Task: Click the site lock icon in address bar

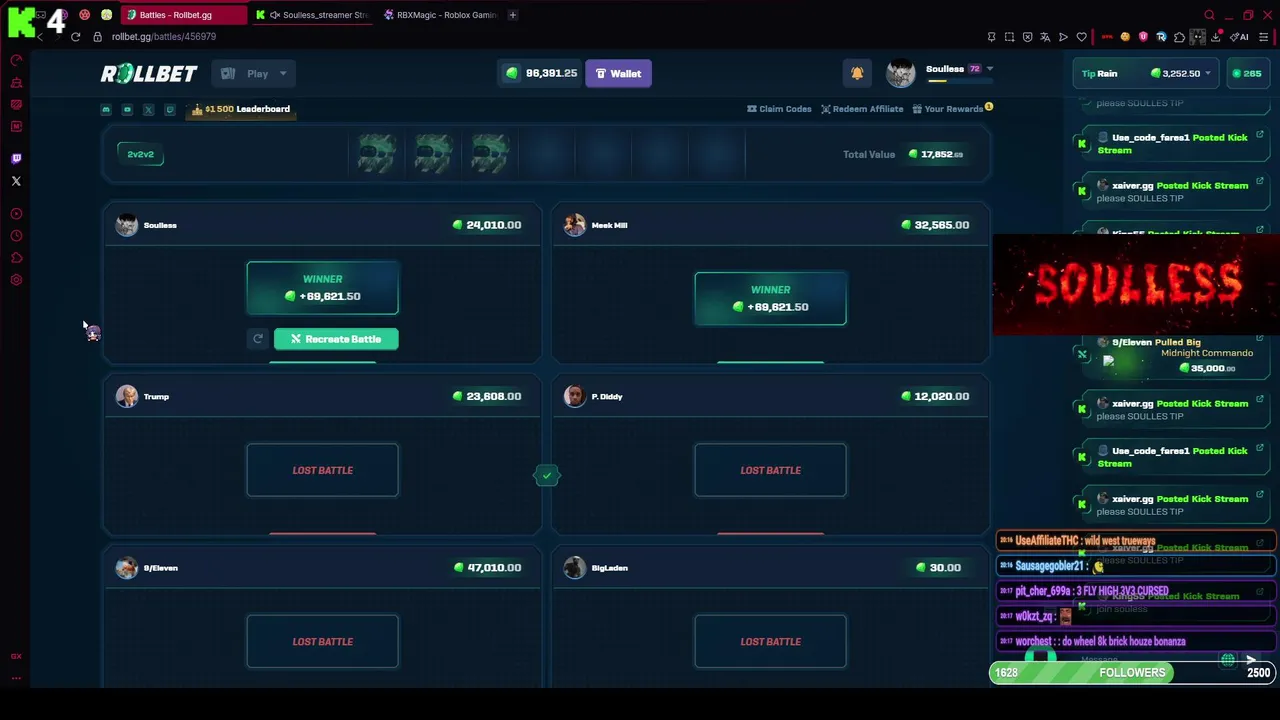Action: pyautogui.click(x=97, y=37)
